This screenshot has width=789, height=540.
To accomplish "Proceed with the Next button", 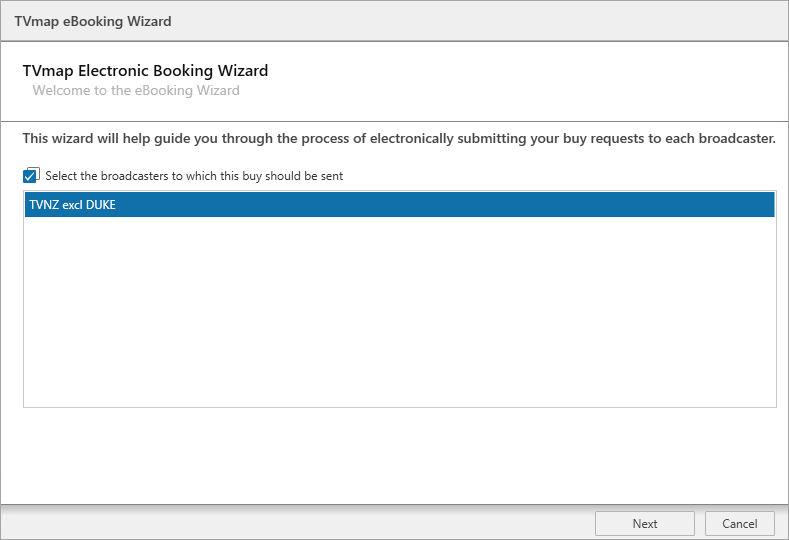I will coord(645,524).
